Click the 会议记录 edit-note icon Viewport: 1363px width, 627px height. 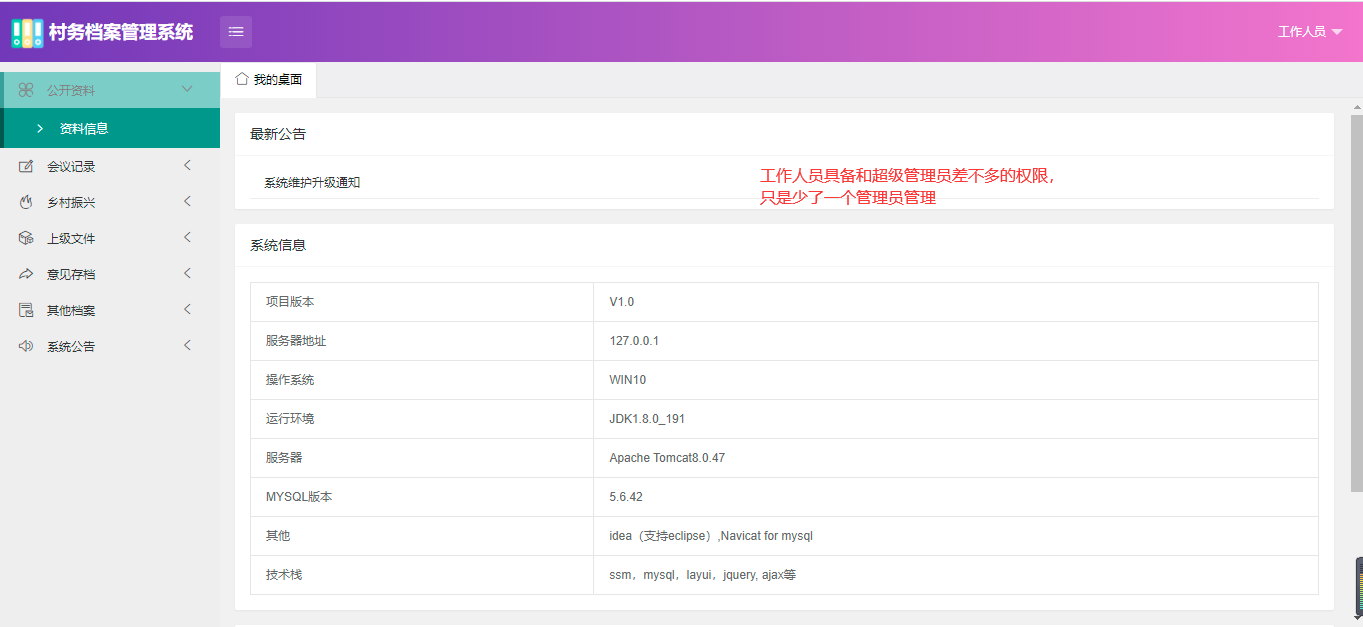pyautogui.click(x=26, y=166)
